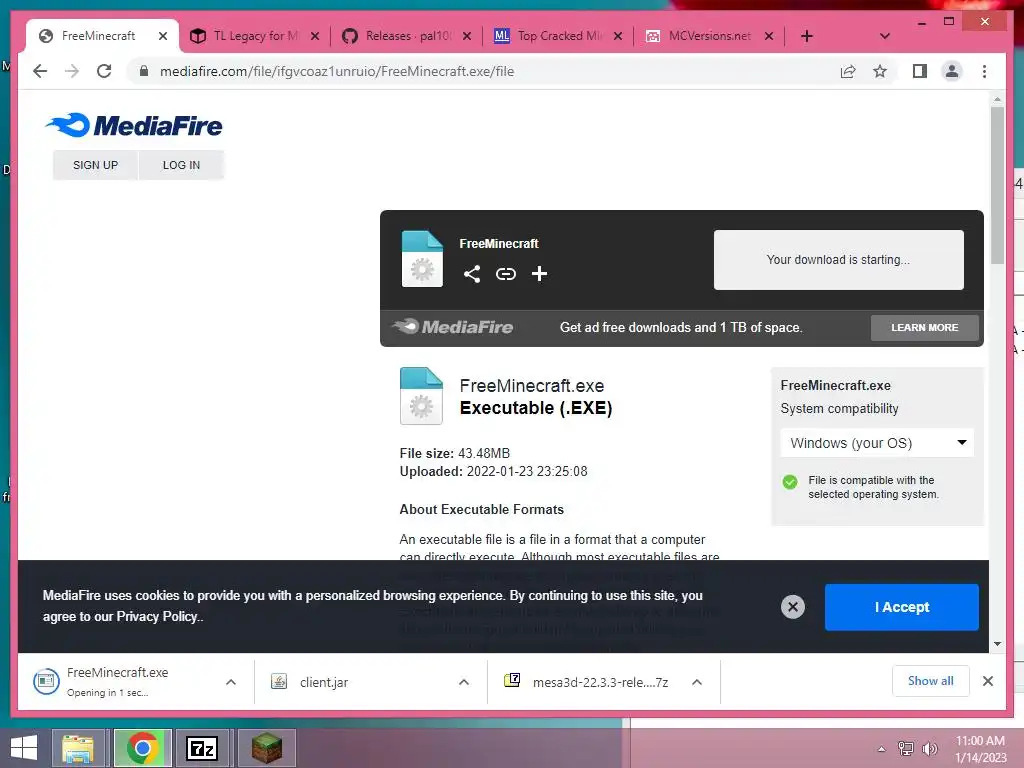This screenshot has height=768, width=1024.
Task: Click the grey MediaFire logo in ad banner
Action: coord(453,327)
